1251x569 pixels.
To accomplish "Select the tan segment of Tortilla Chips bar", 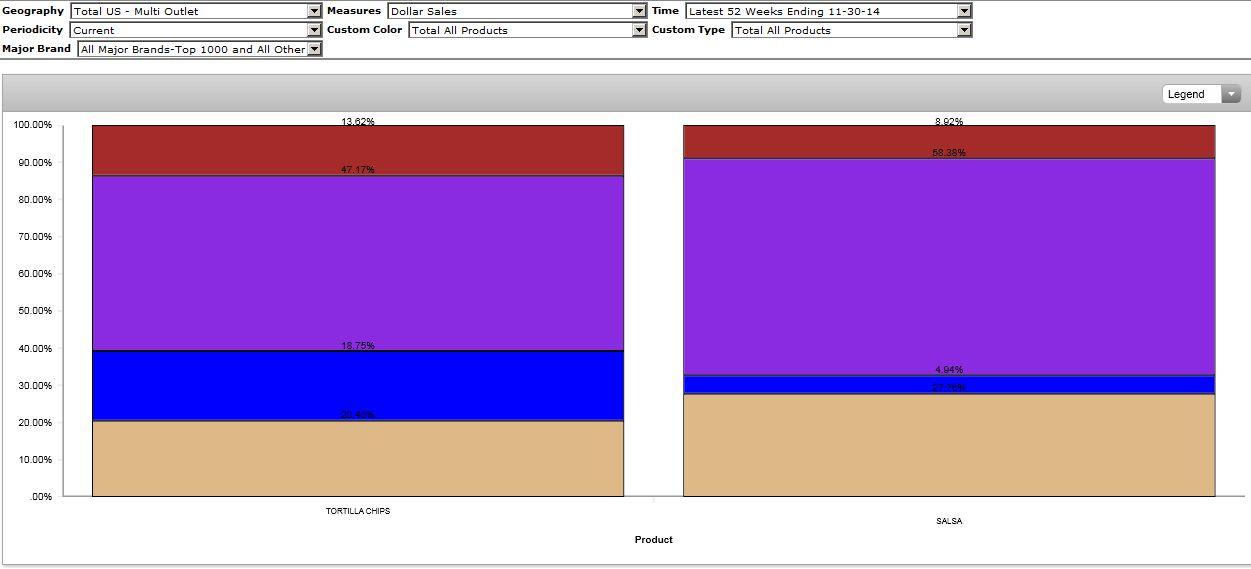I will 357,458.
